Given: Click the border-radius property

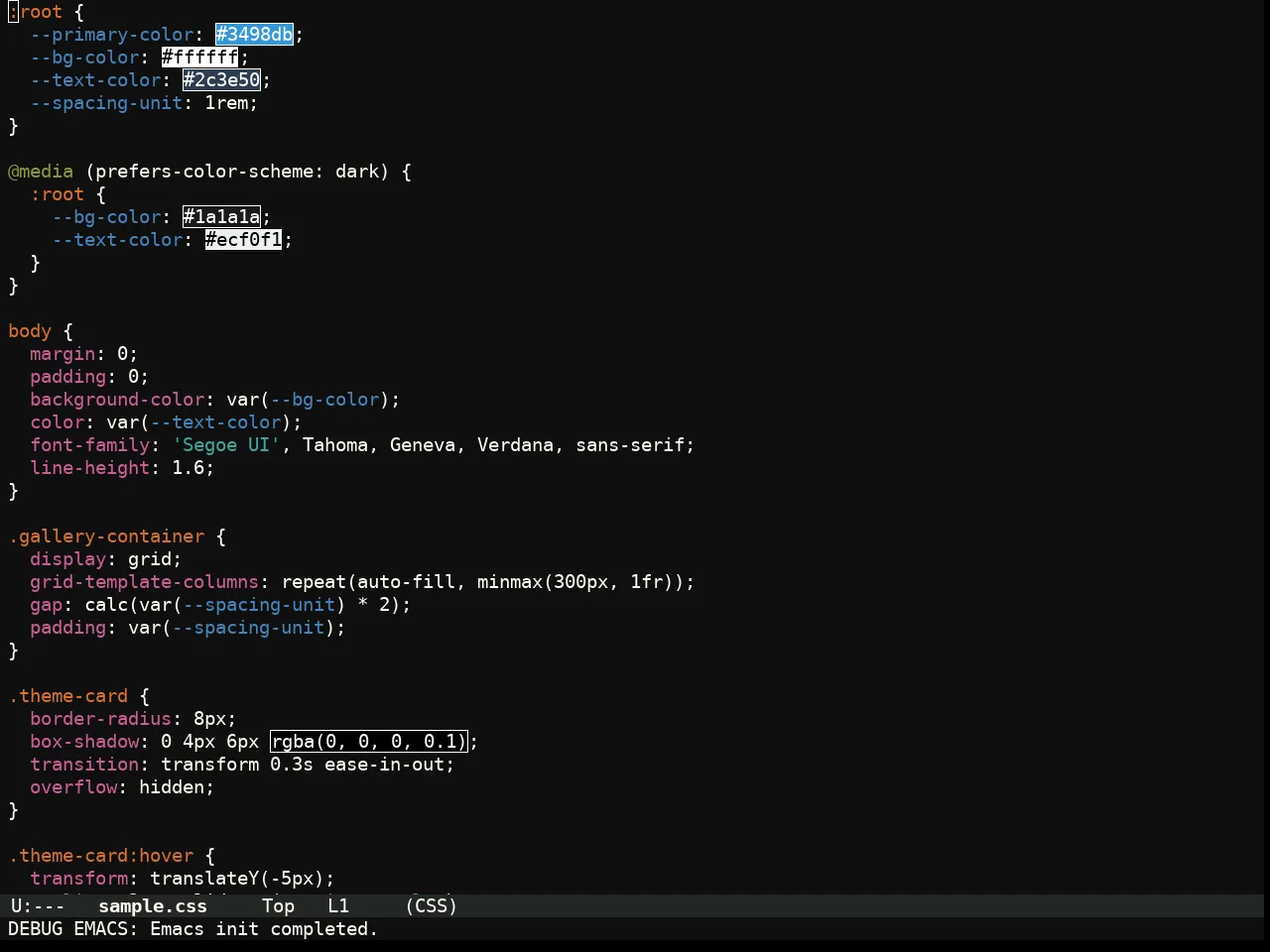Looking at the screenshot, I should click(x=101, y=719).
